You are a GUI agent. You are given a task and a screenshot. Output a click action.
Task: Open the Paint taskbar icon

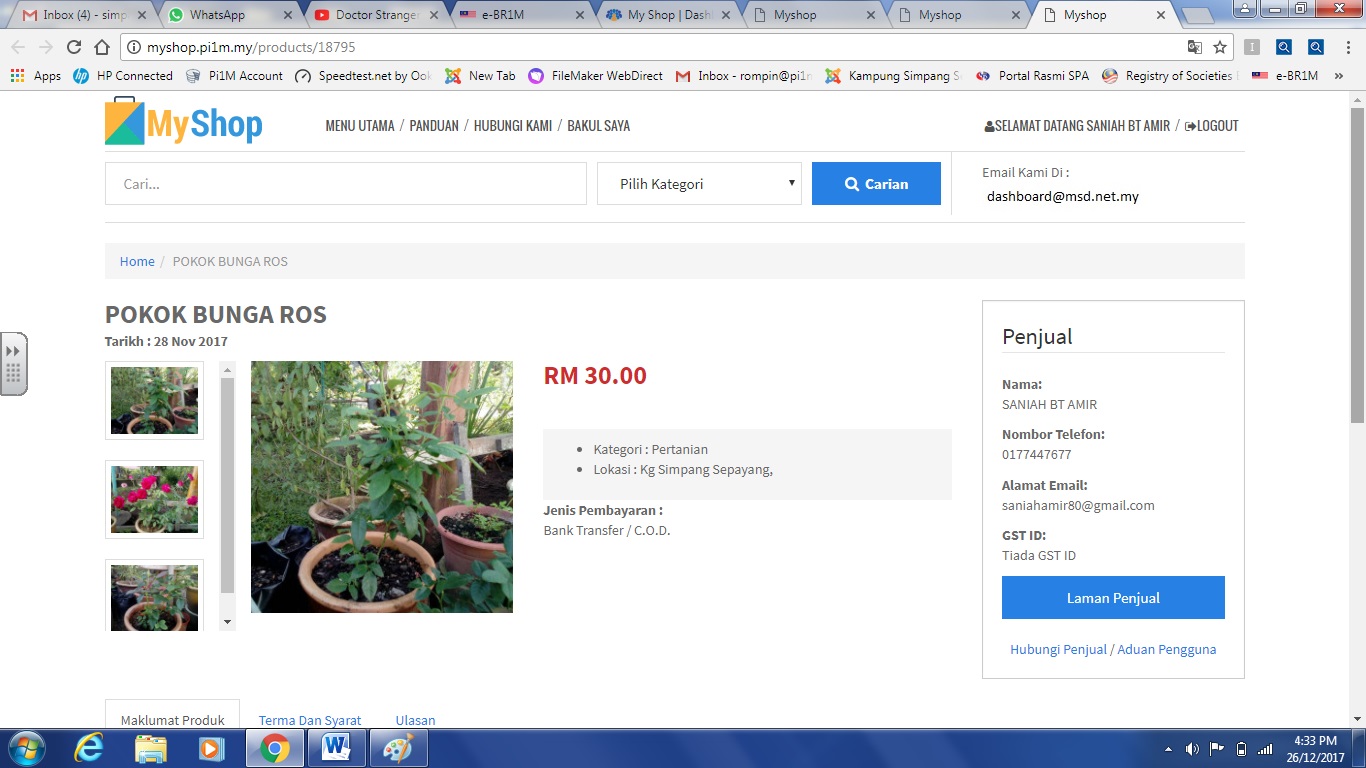point(398,748)
